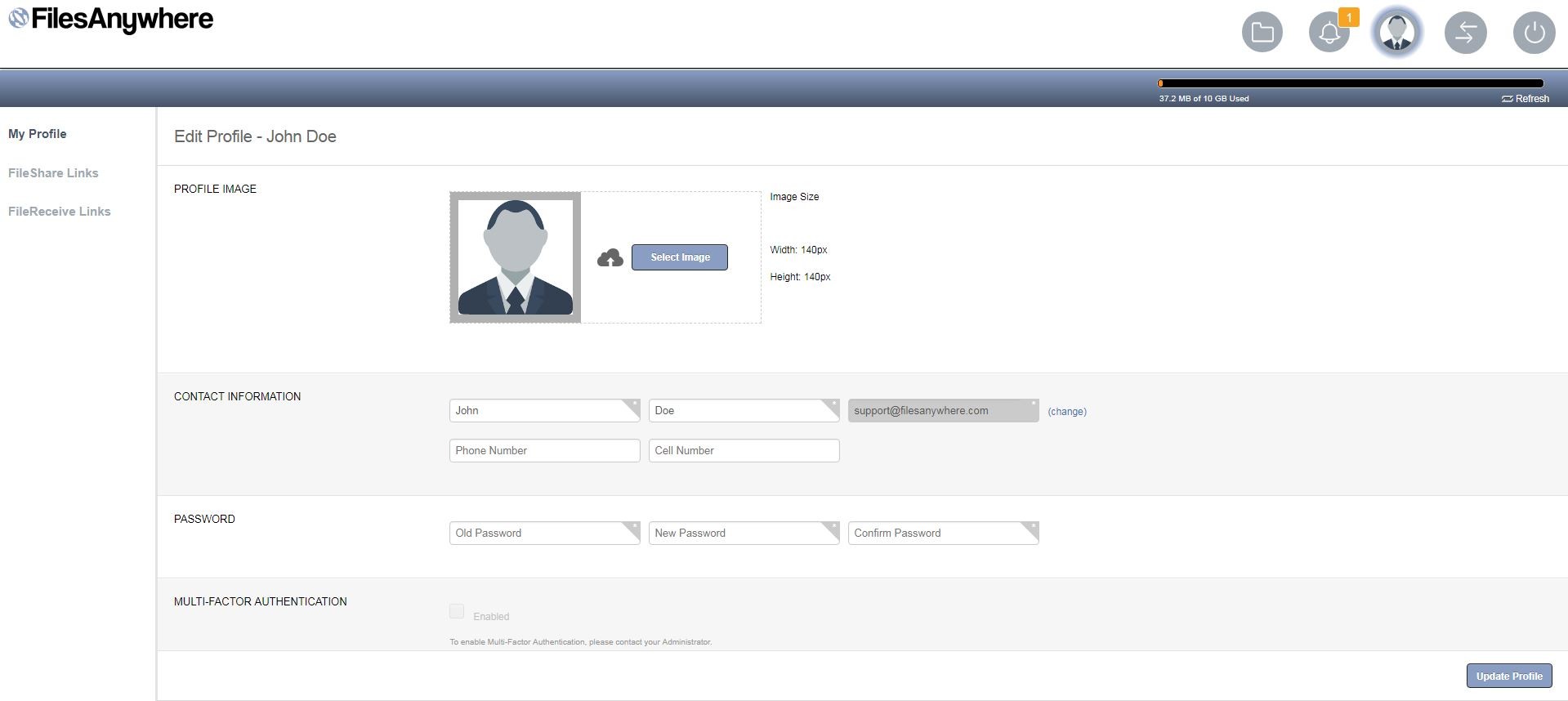Focus the Old Password field
The image size is (1568, 701).
tap(539, 534)
